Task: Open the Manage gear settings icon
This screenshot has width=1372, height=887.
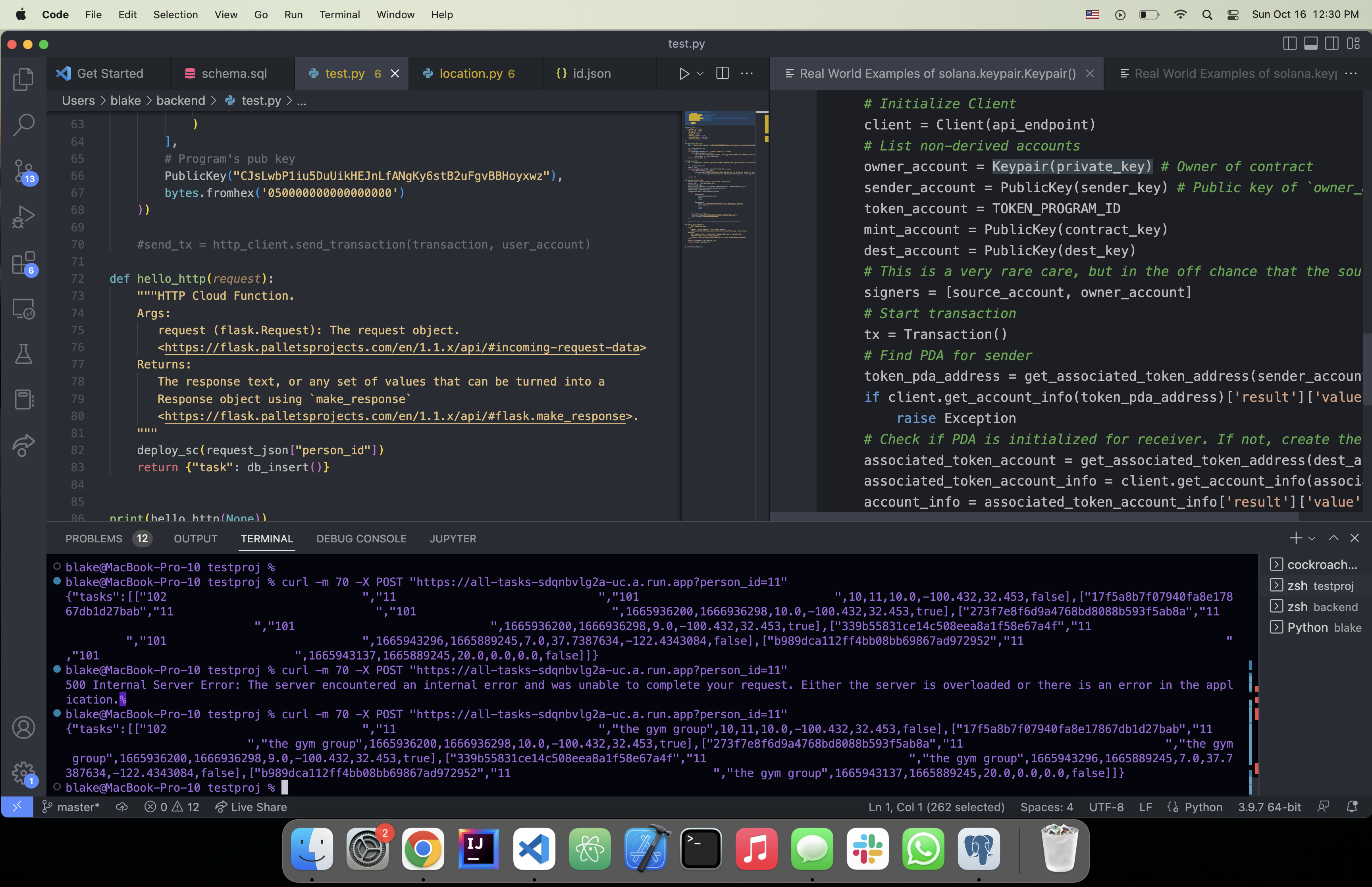Action: tap(23, 773)
